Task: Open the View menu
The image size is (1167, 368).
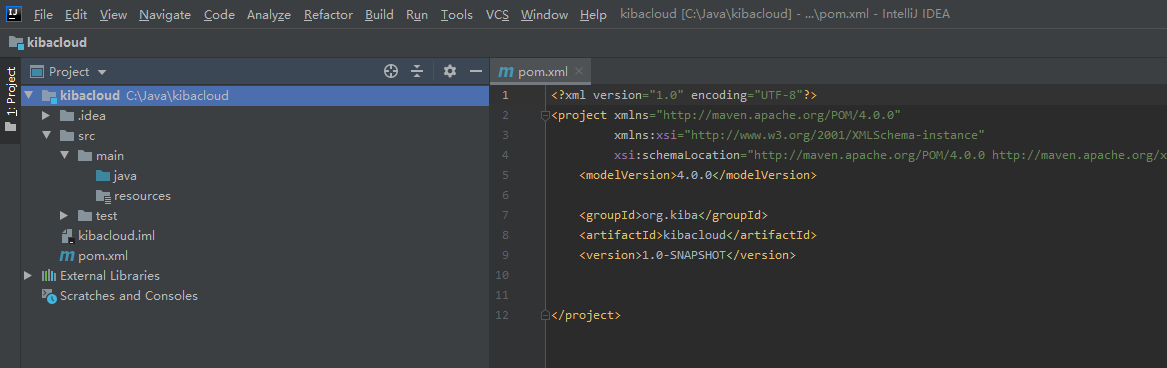Action: point(113,14)
